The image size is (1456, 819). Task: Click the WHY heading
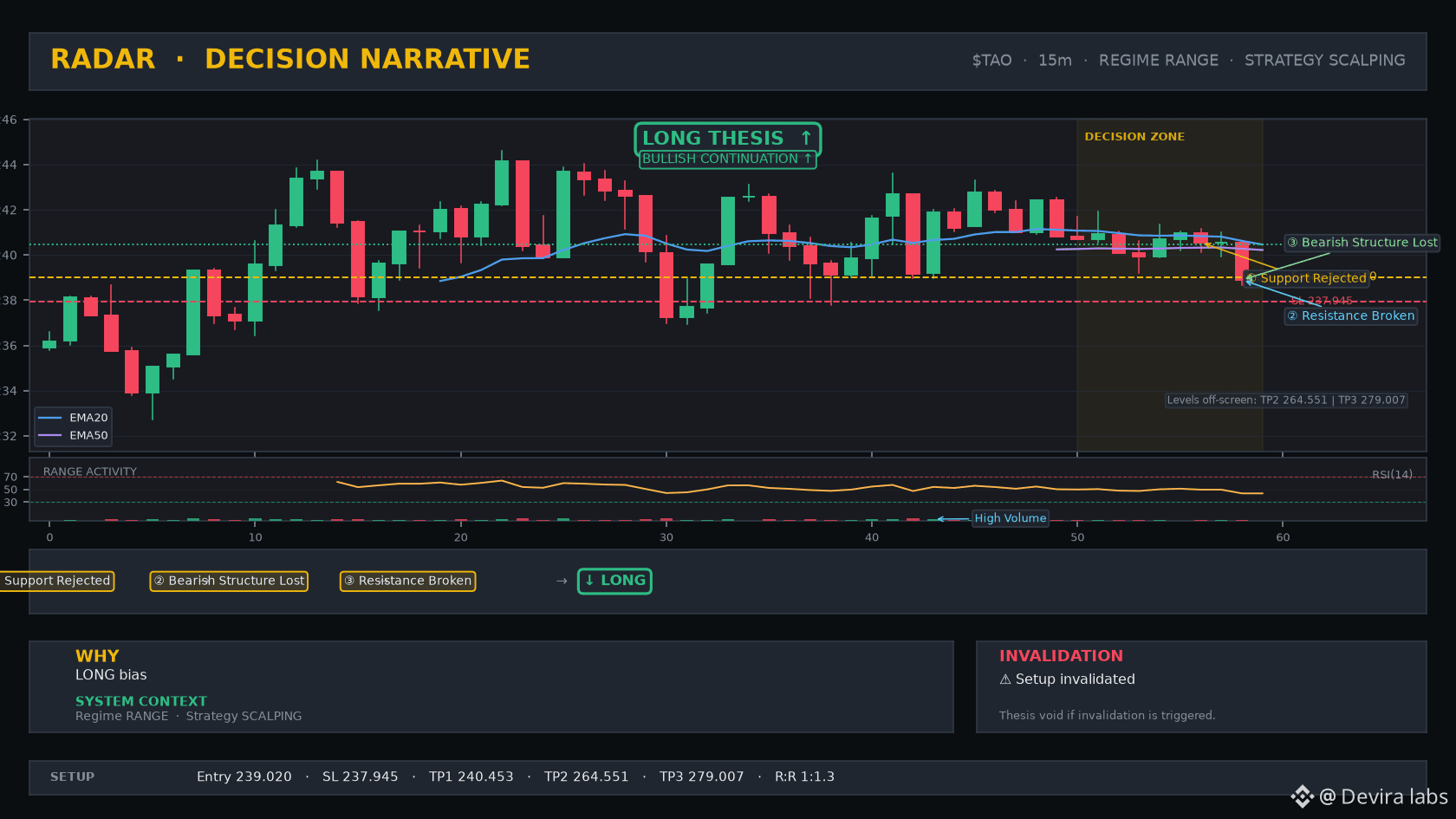97,656
